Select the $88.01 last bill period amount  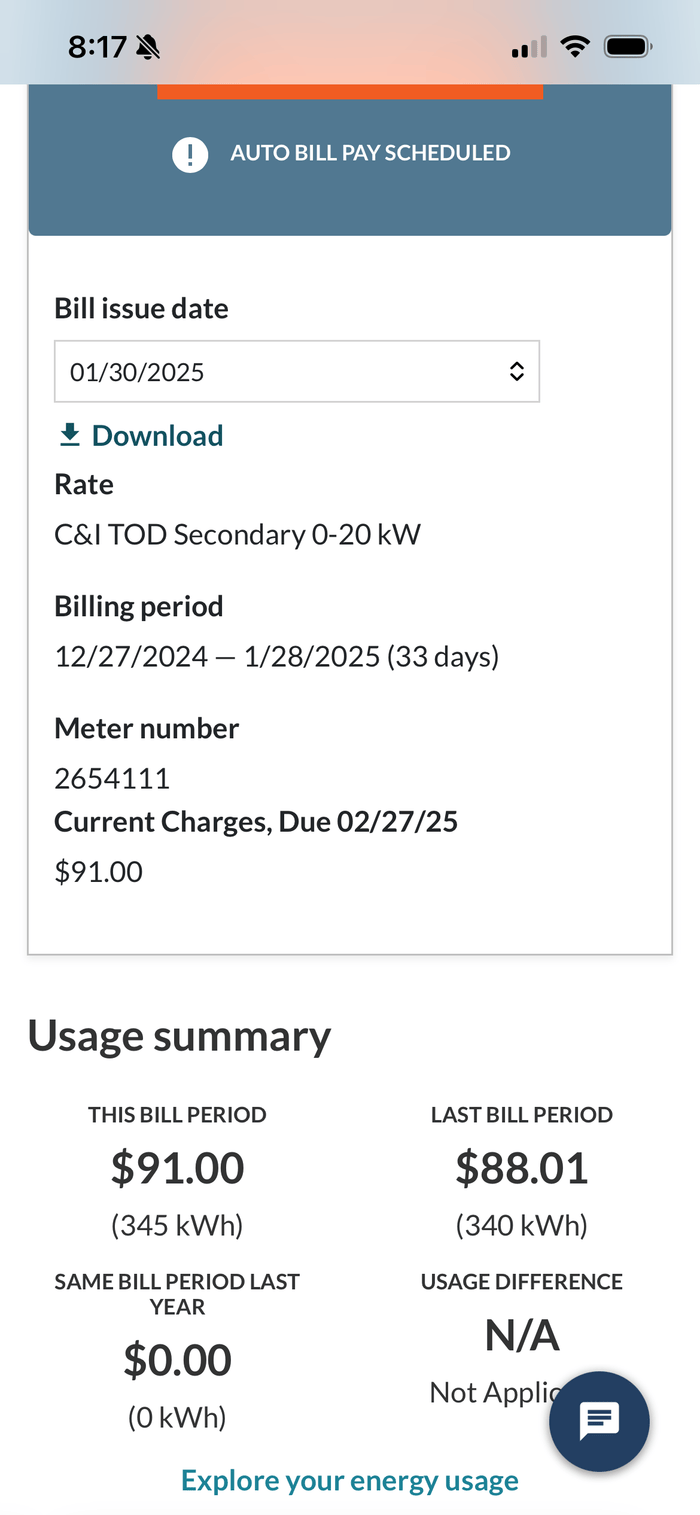tap(522, 1168)
